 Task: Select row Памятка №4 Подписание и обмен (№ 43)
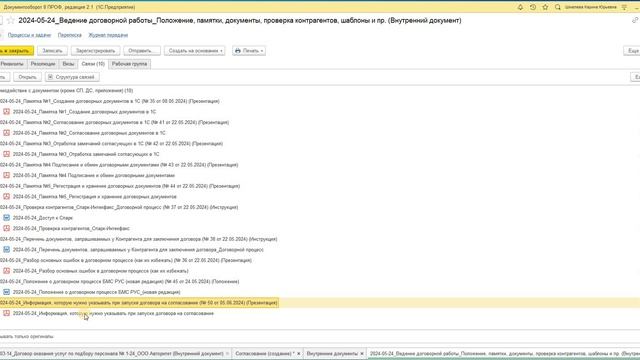119,164
